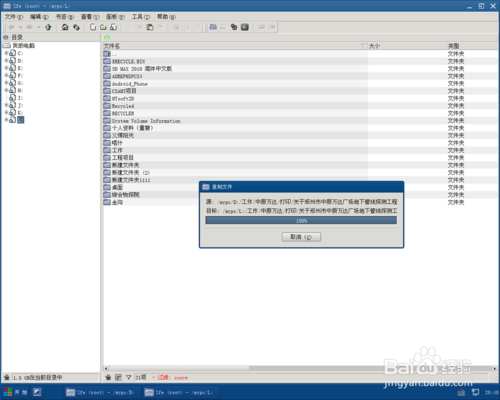Viewport: 500px width, 400px height.
Task: Open the back history dropdown arrow
Action: coord(20,27)
